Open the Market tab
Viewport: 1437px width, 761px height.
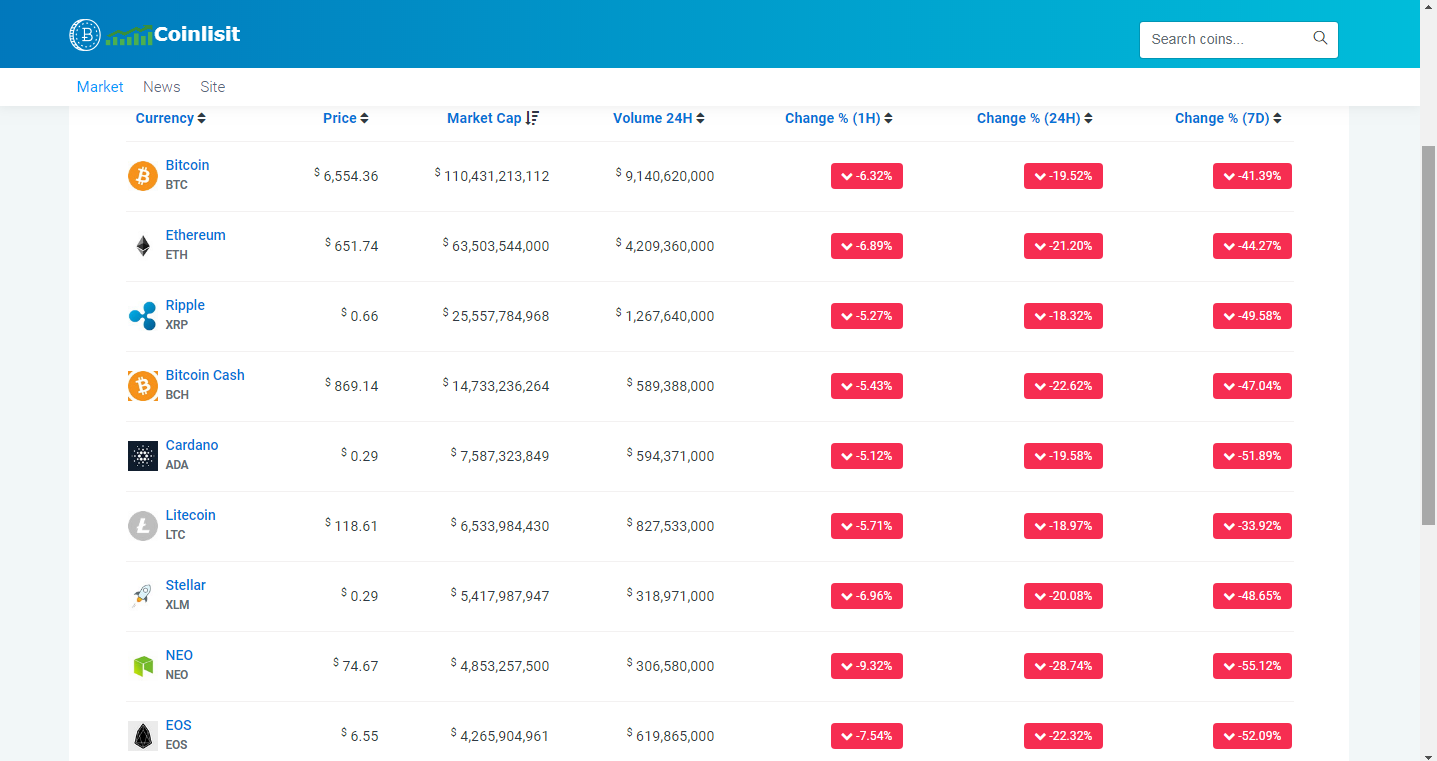pos(100,87)
